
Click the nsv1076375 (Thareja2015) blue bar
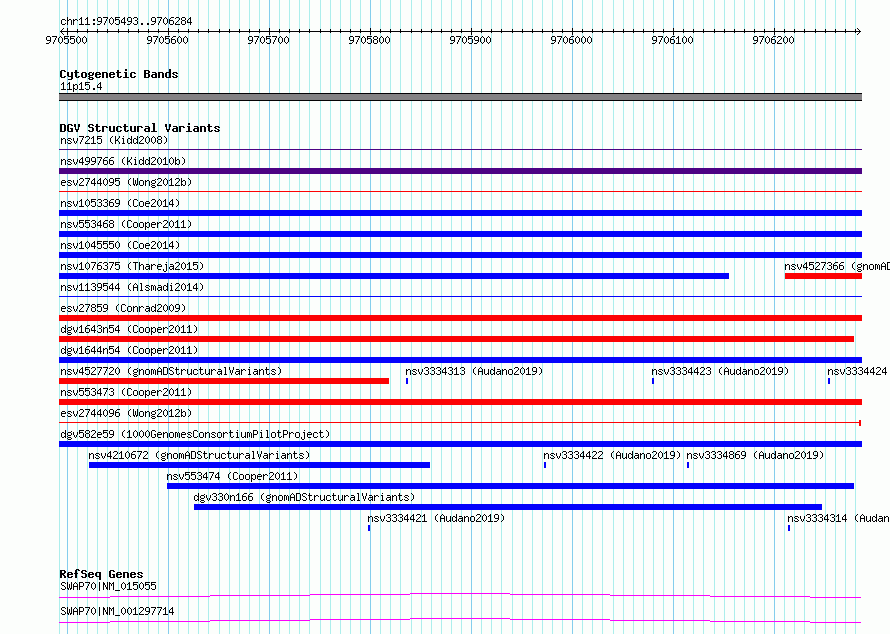point(394,276)
